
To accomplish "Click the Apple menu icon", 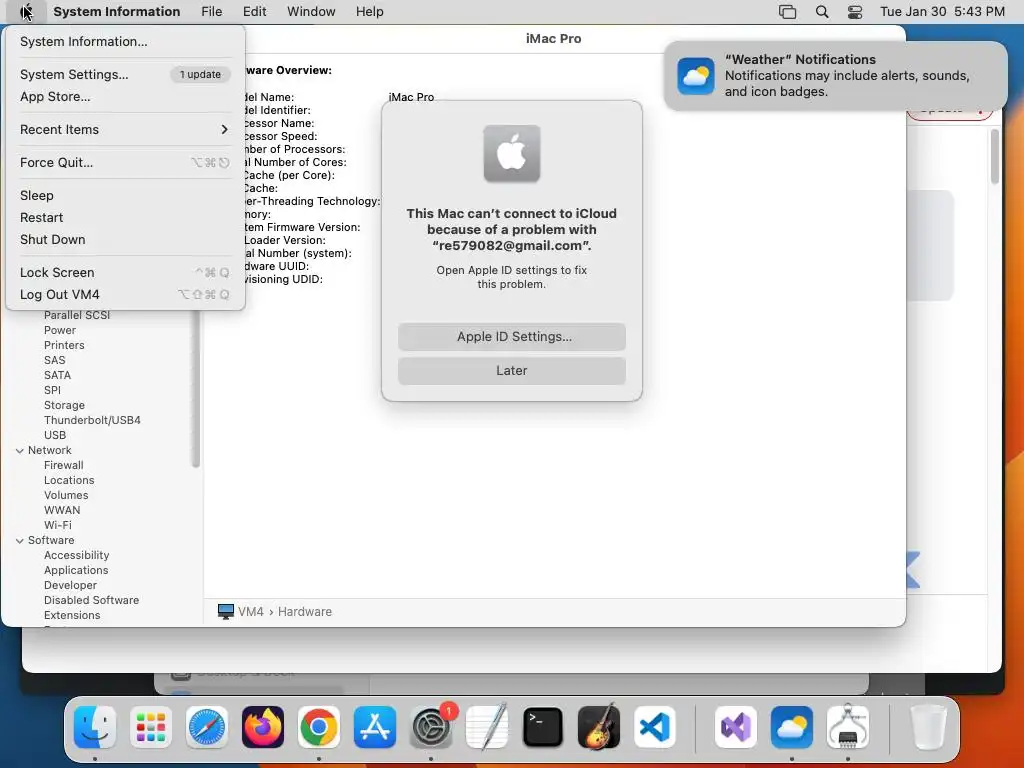I will pyautogui.click(x=26, y=12).
